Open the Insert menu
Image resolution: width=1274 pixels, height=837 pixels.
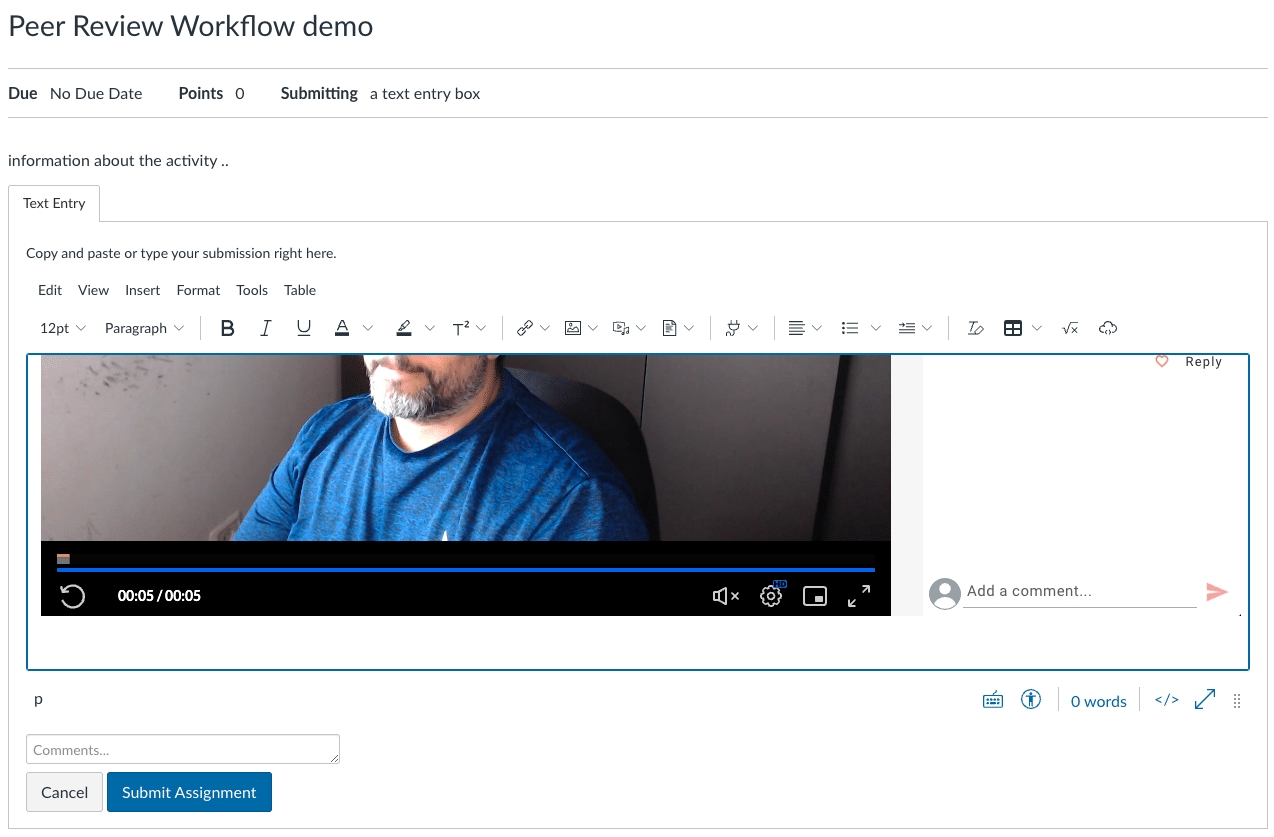[142, 290]
